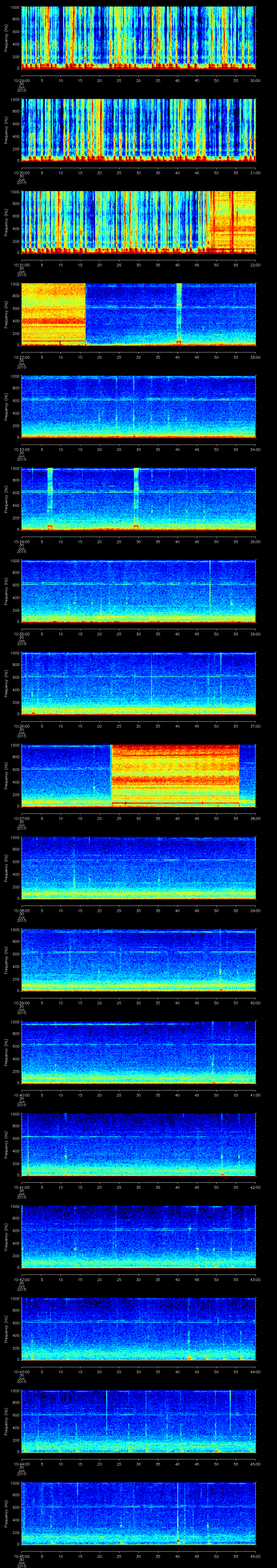Select the spectrogram panel starting at 10:39:00
This screenshot has height=1568, width=277.
point(139,960)
